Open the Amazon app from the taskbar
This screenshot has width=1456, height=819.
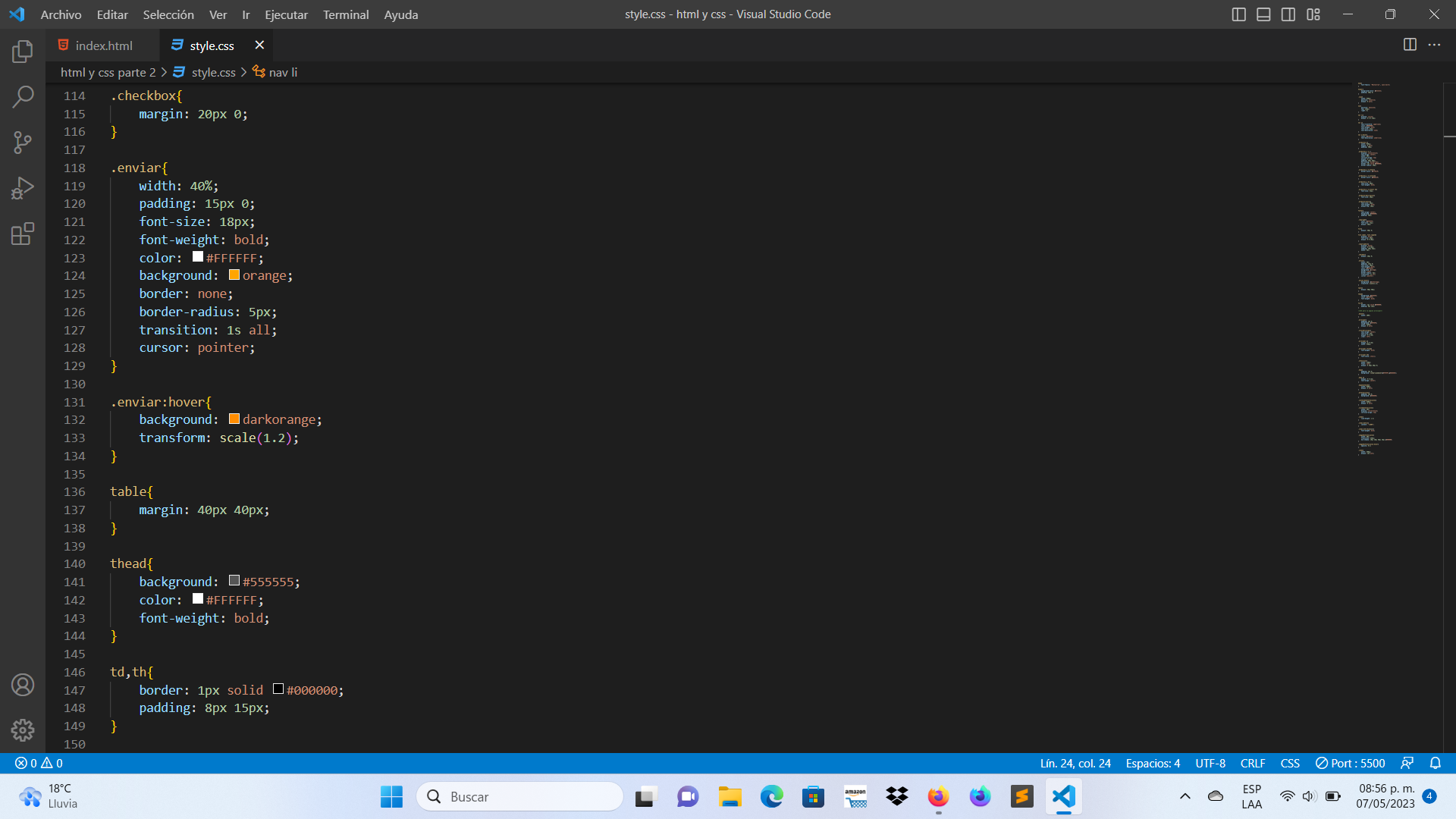pyautogui.click(x=855, y=796)
